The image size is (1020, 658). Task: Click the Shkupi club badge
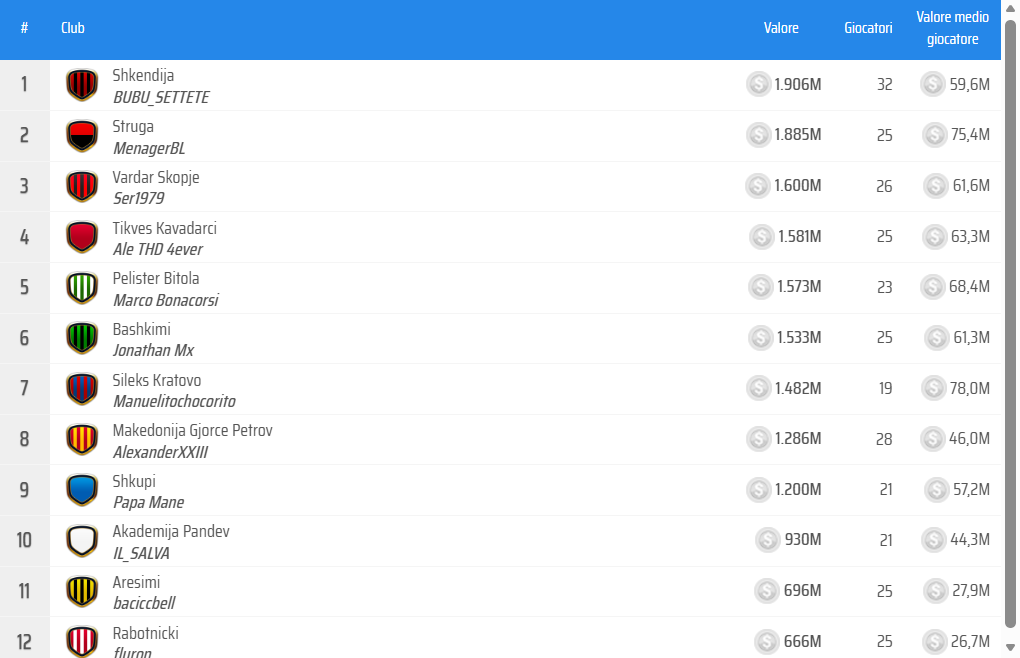click(81, 490)
